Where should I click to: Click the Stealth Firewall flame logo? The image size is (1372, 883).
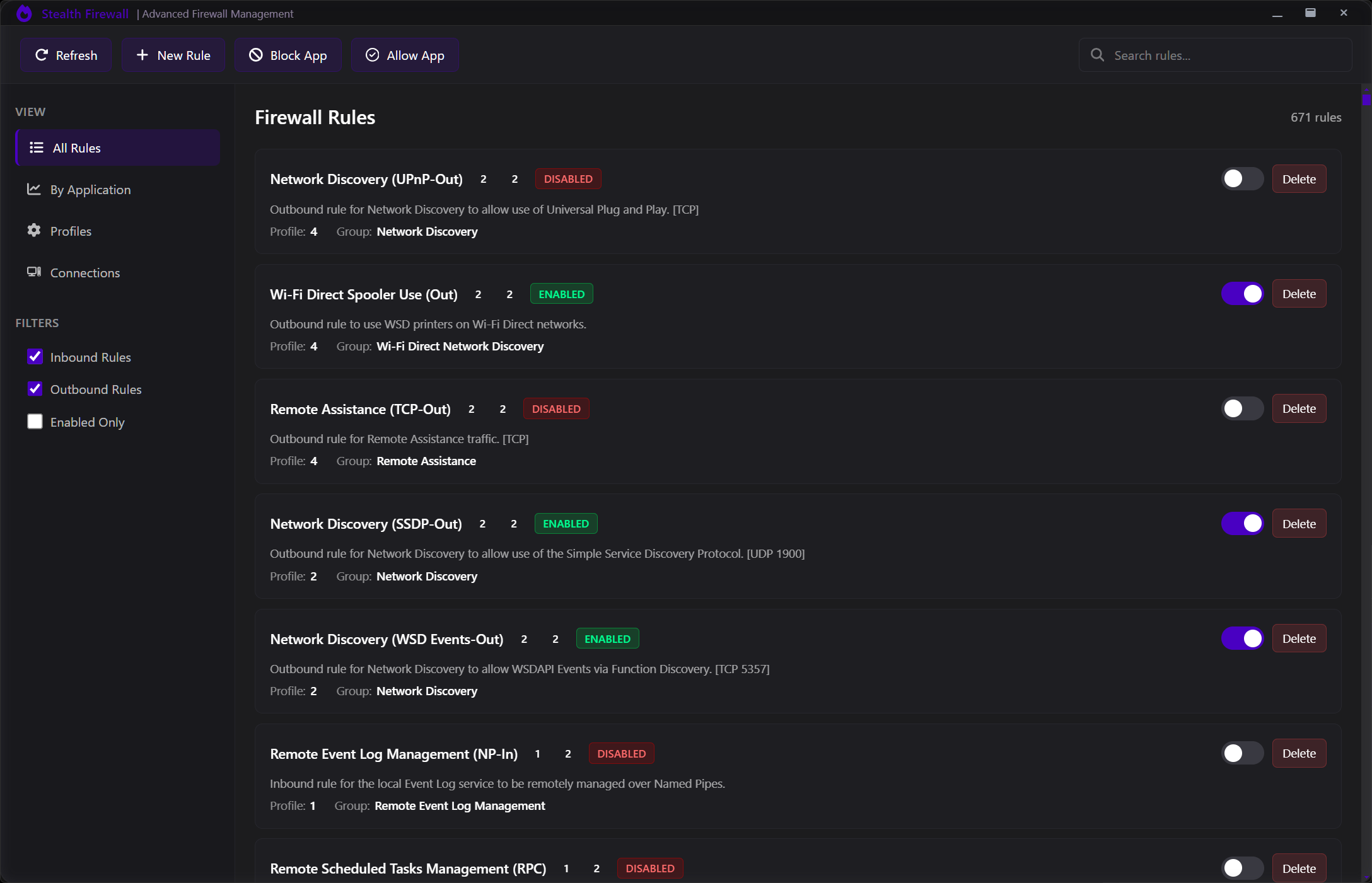pos(24,13)
